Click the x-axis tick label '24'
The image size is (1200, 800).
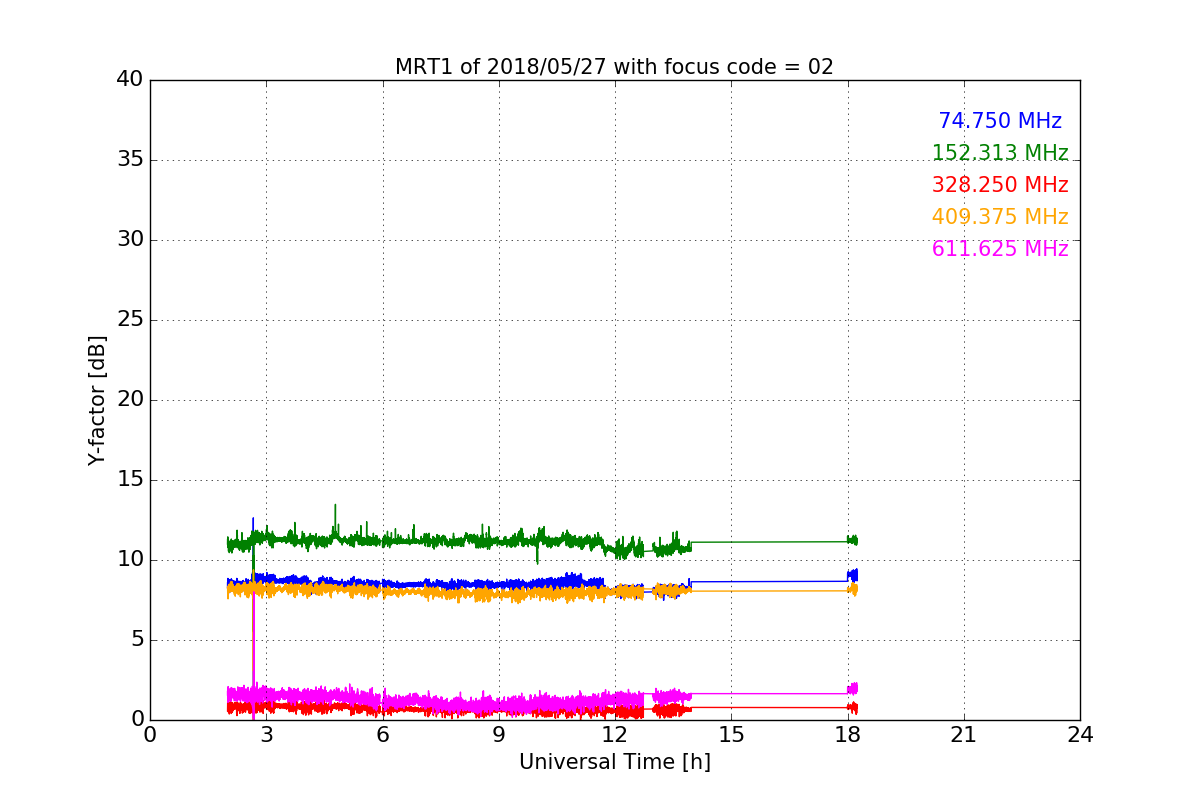(1080, 735)
